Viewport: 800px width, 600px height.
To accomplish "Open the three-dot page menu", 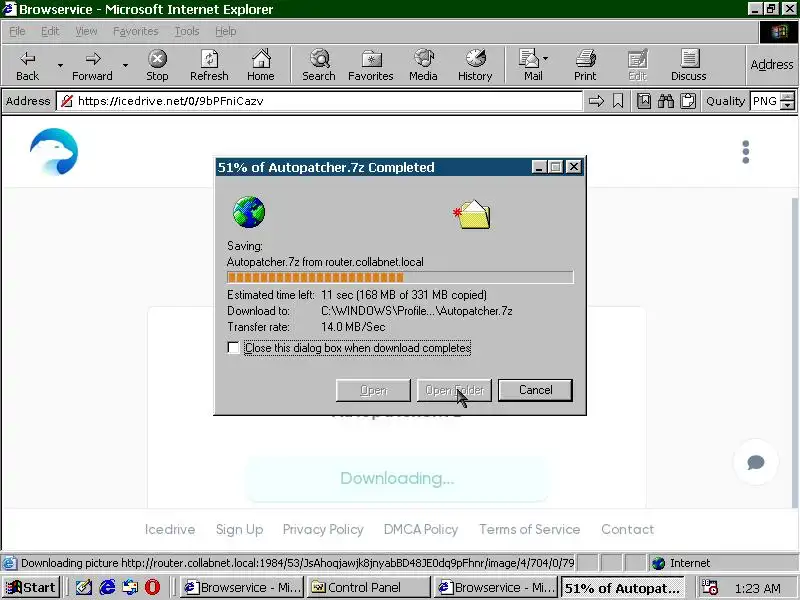I will 745,152.
